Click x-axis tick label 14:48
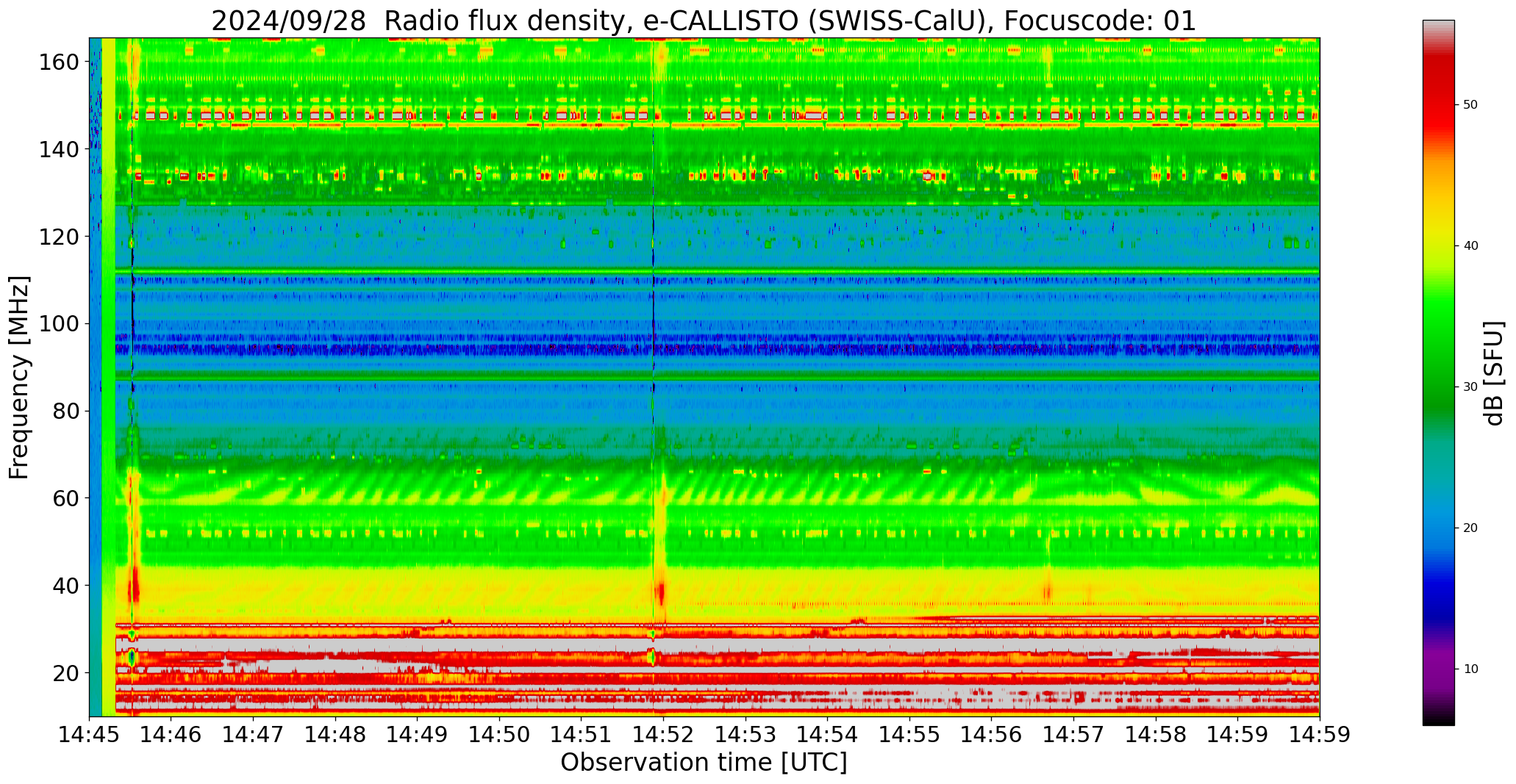The height and width of the screenshot is (784, 1516). pyautogui.click(x=336, y=733)
